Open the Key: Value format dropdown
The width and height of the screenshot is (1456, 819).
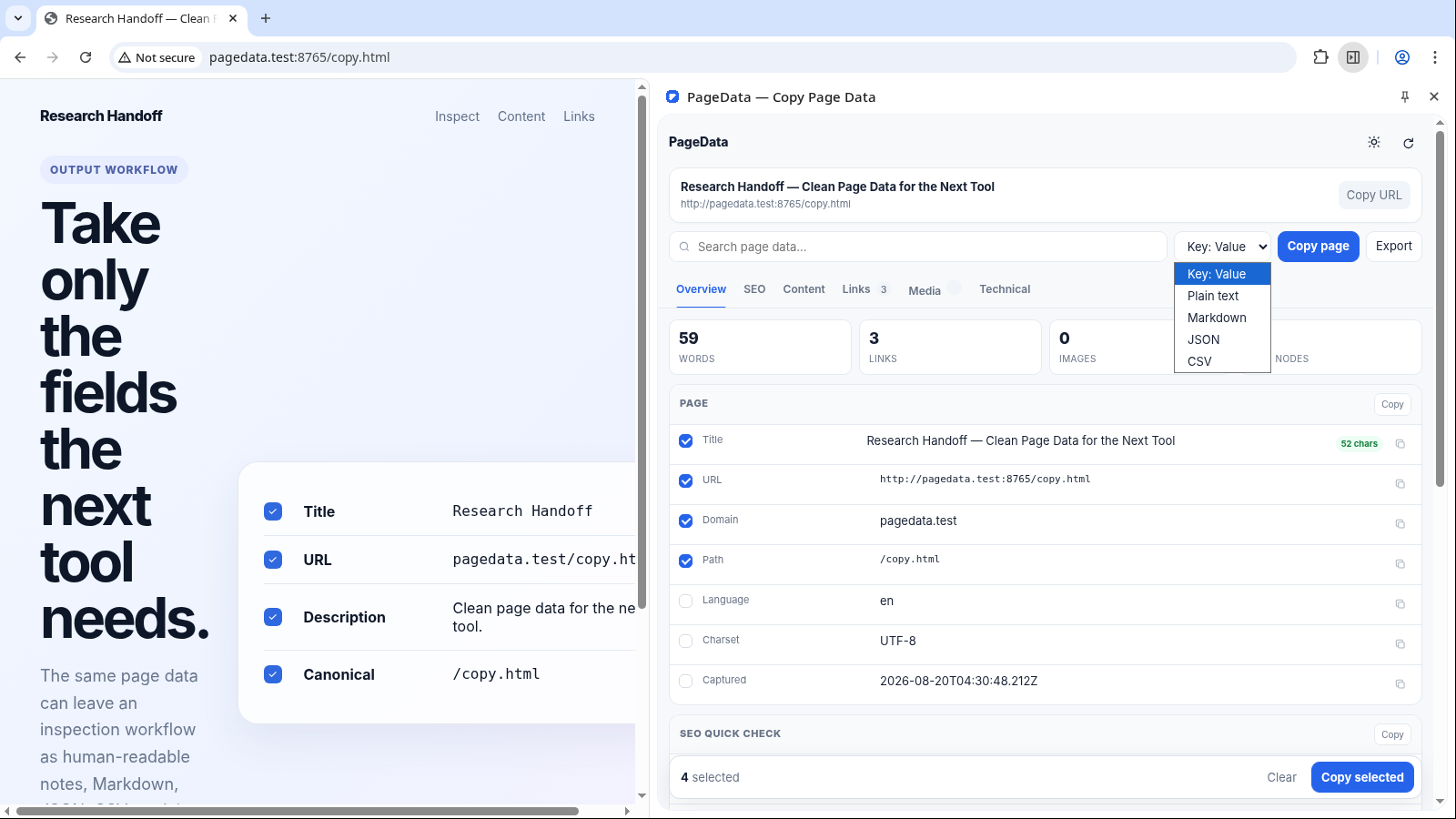[1222, 247]
